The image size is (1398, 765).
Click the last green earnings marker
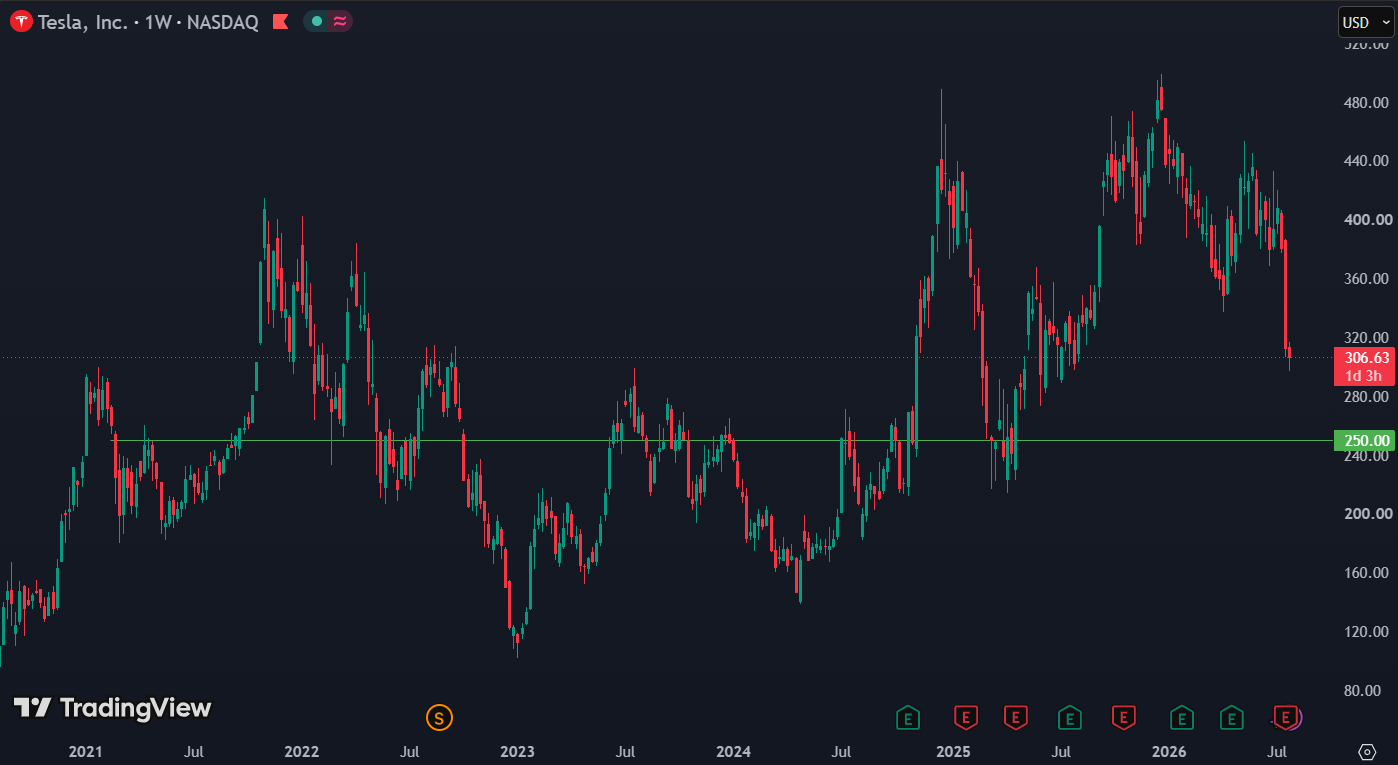(x=1231, y=717)
